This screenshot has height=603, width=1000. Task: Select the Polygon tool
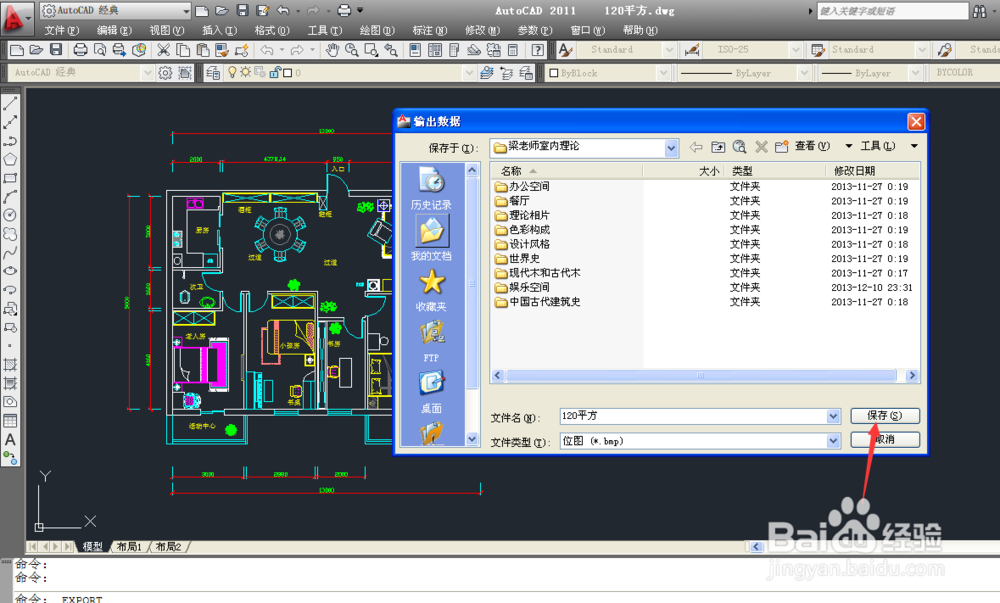[10, 159]
